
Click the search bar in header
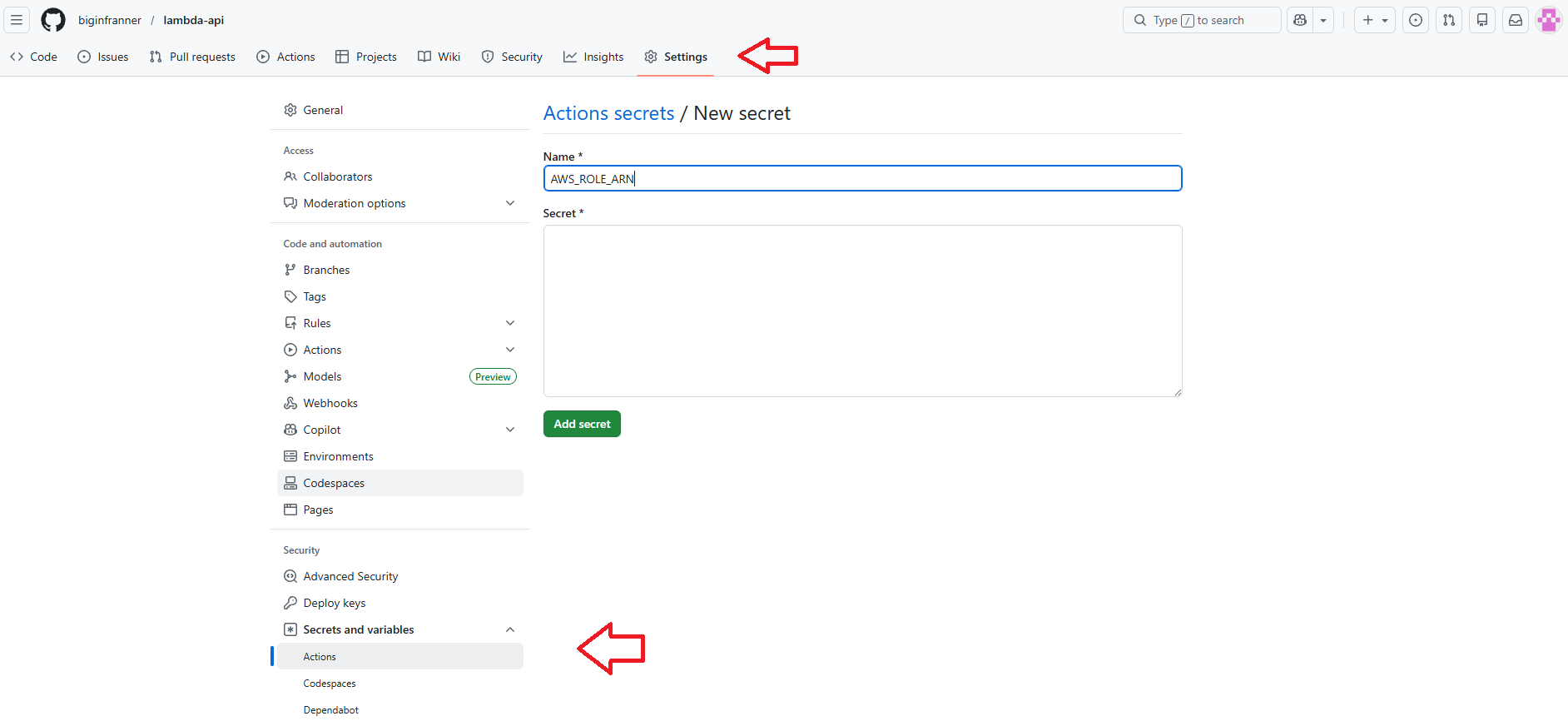click(x=1202, y=20)
